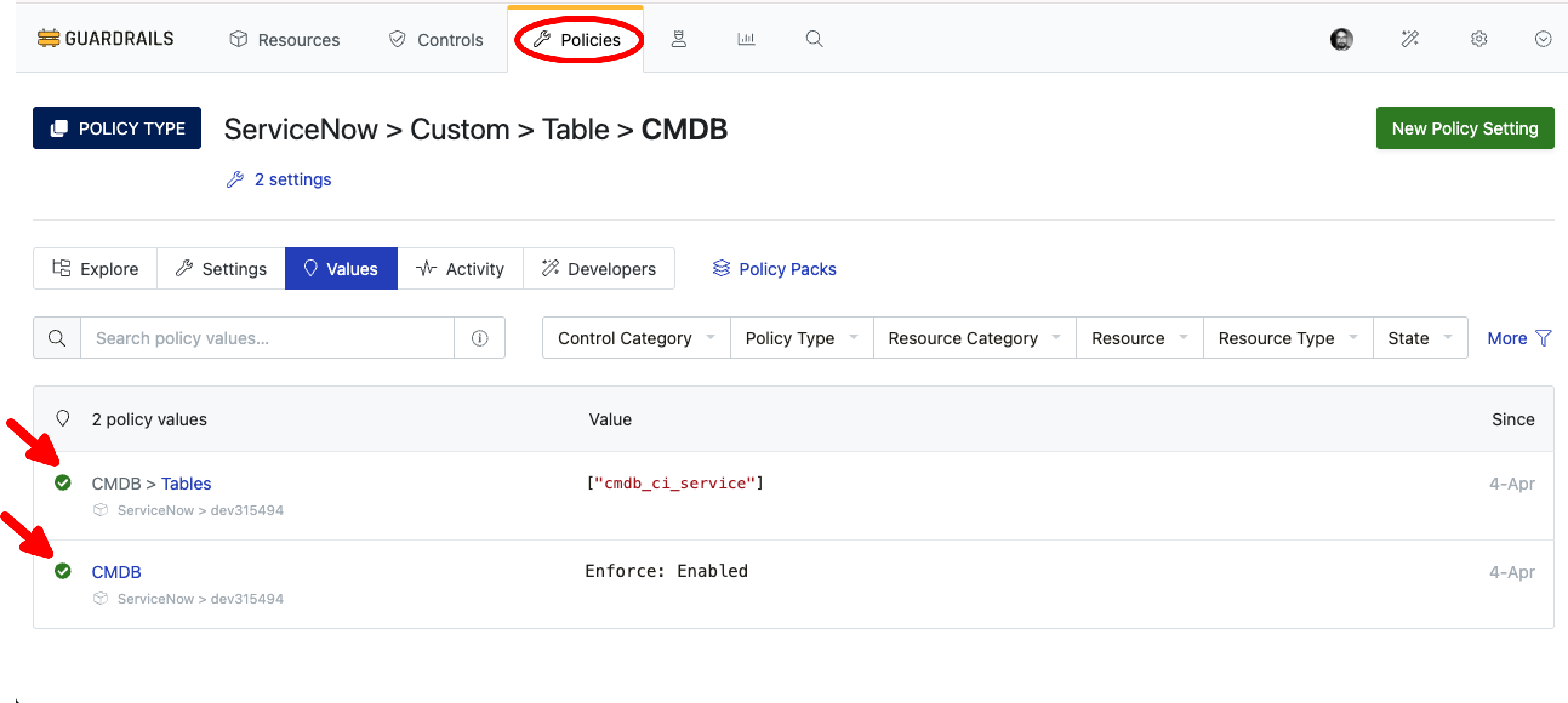Click the magic wand icon near profile

(1410, 39)
